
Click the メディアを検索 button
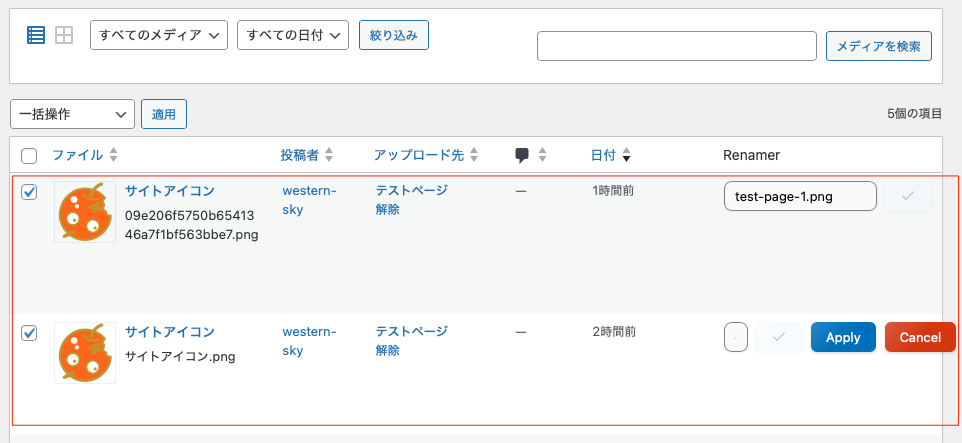click(879, 46)
